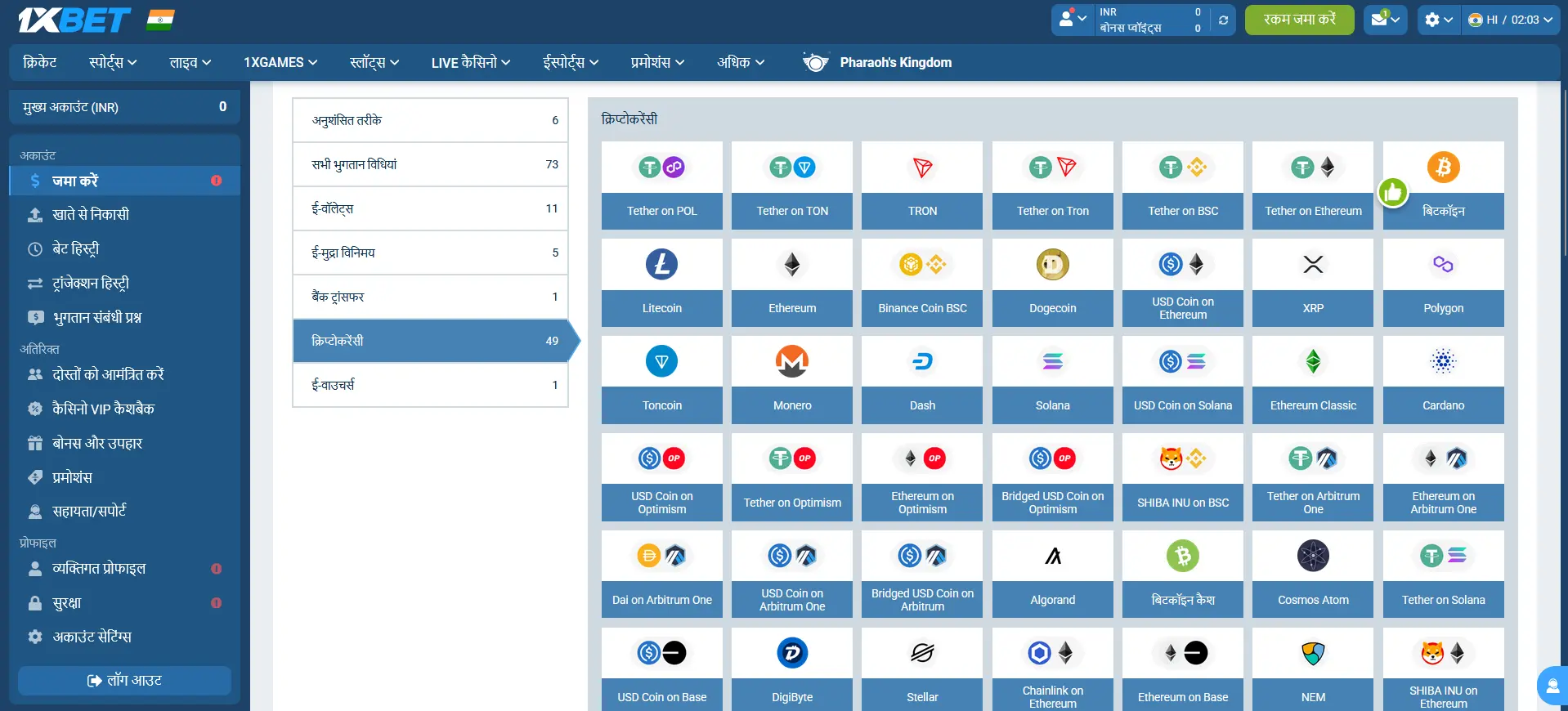Click the Cardano logo icon
This screenshot has width=1568, height=711.
tap(1443, 362)
